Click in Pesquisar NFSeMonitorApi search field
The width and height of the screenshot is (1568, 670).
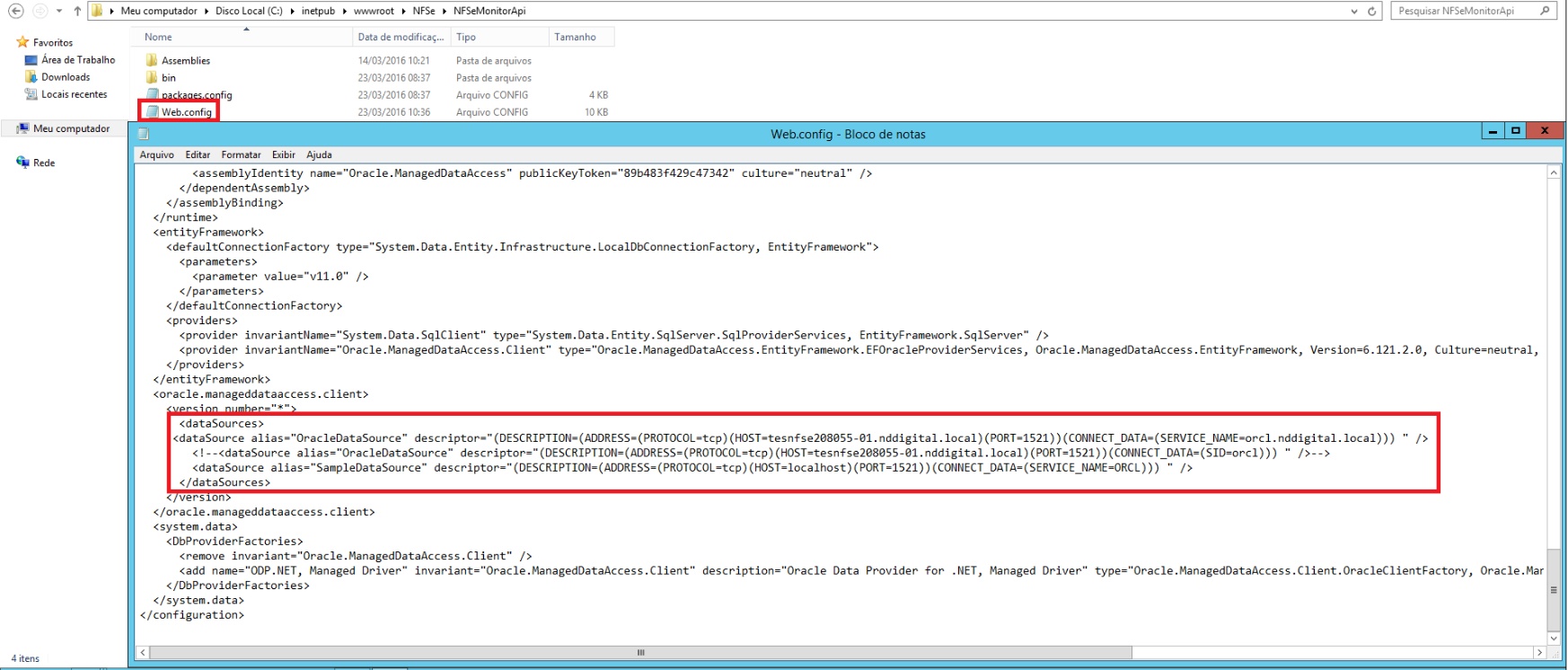[1464, 11]
